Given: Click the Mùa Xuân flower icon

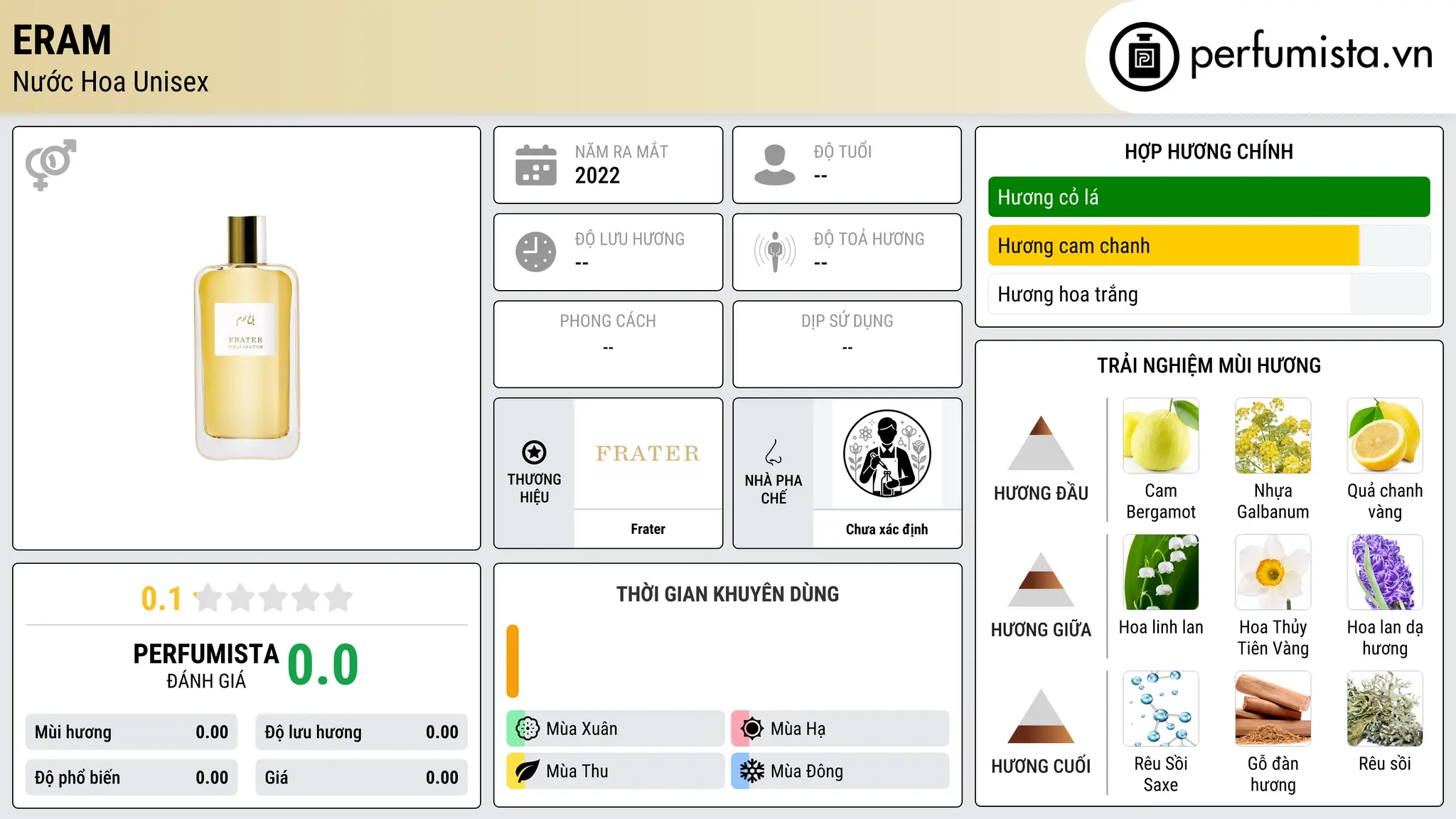Looking at the screenshot, I should point(527,729).
